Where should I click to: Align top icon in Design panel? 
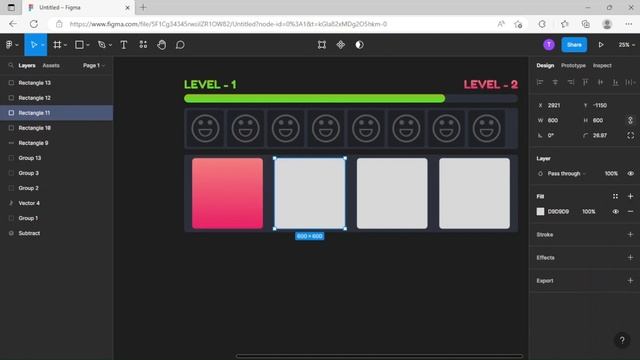[x=585, y=82]
